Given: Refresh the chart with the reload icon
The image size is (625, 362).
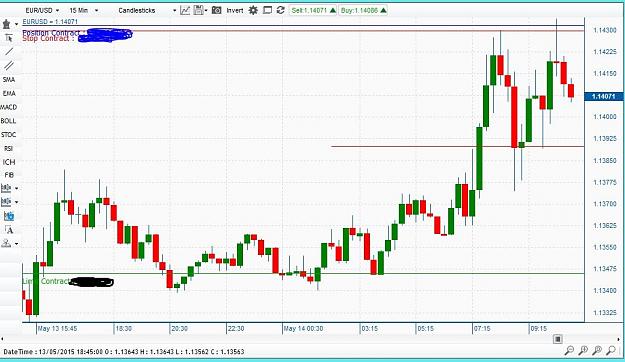Looking at the screenshot, I should pos(280,10).
